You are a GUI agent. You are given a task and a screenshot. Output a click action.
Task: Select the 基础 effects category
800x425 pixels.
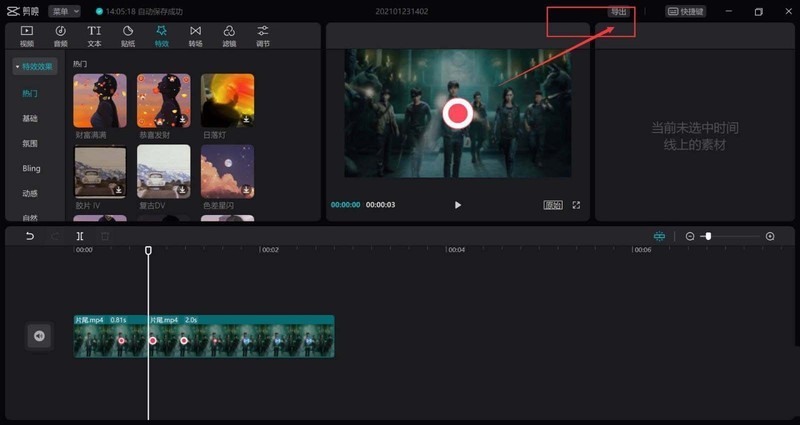(x=30, y=118)
